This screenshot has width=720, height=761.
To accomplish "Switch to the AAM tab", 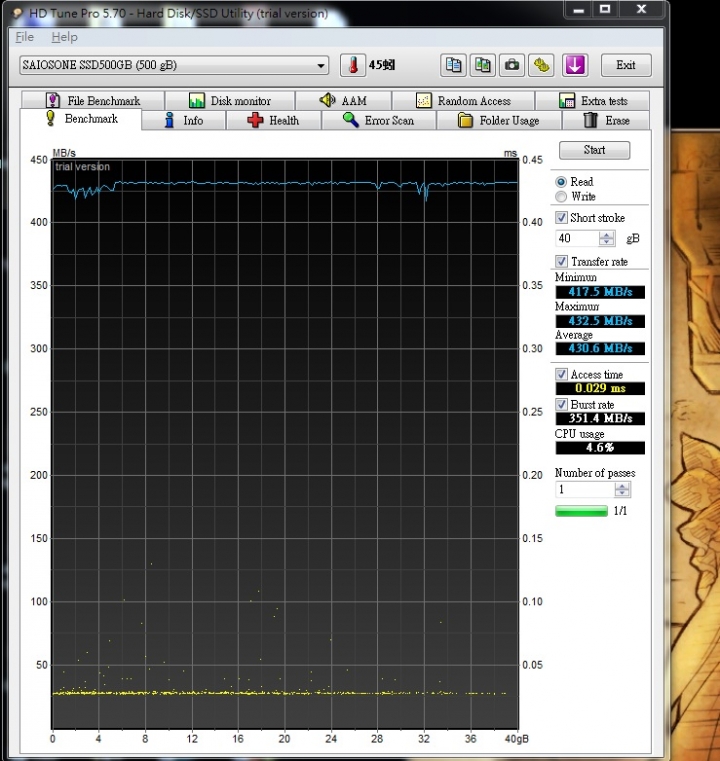I will (x=343, y=100).
